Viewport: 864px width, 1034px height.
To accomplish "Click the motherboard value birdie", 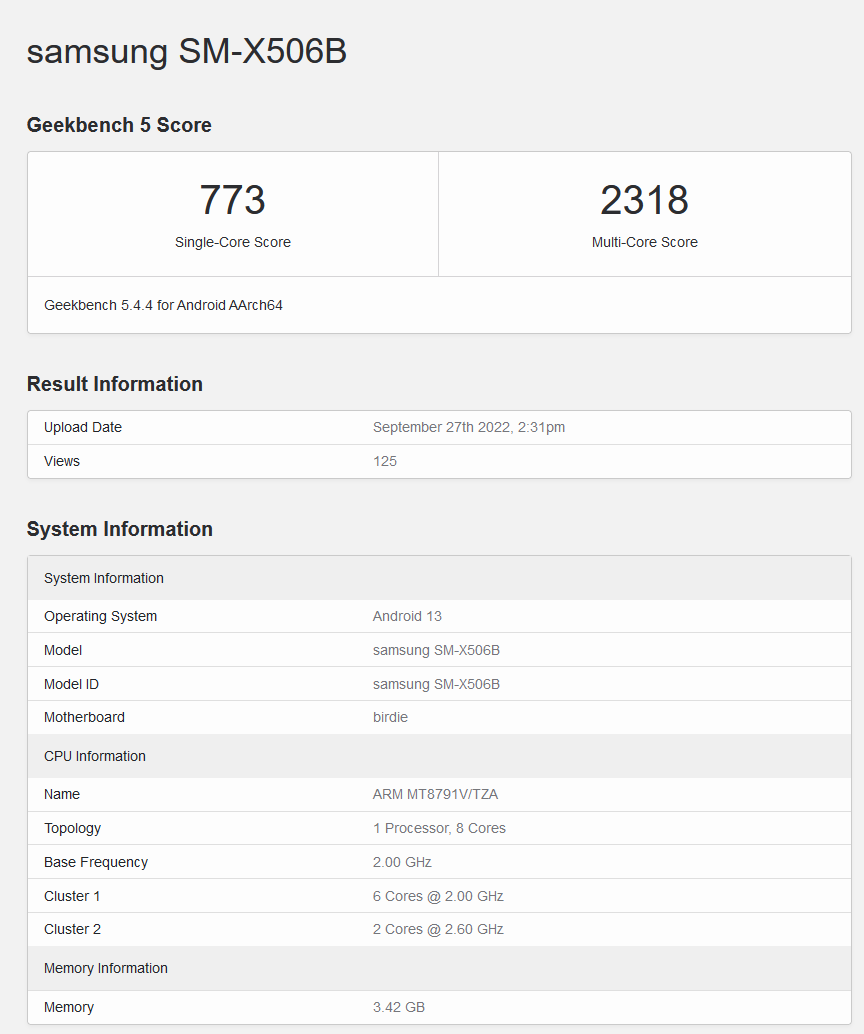I will [x=390, y=717].
